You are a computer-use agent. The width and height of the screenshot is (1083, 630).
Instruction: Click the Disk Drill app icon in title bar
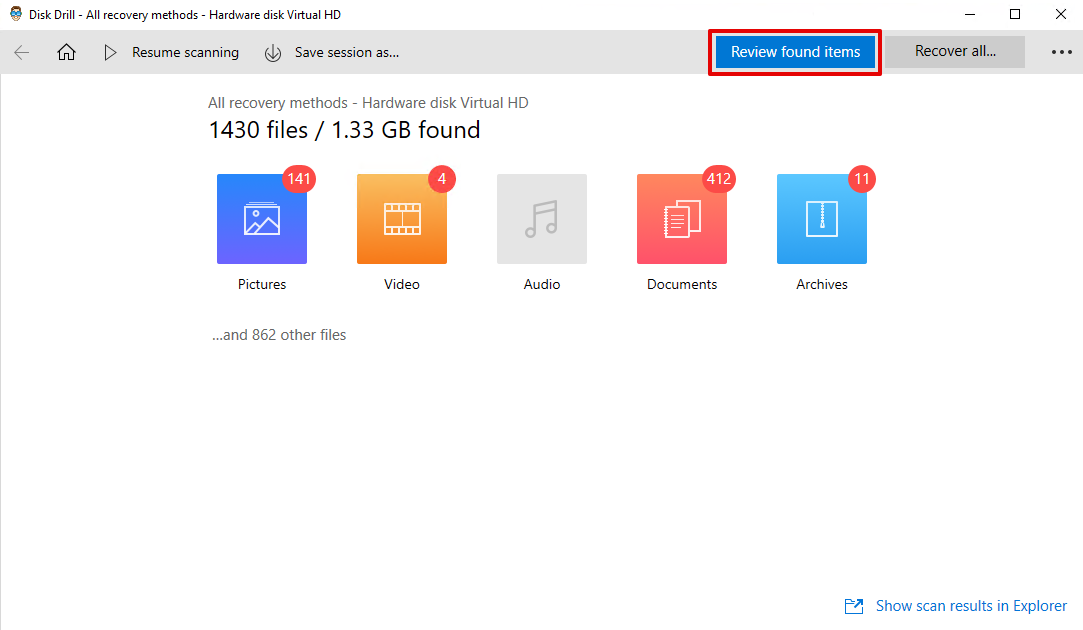(16, 14)
